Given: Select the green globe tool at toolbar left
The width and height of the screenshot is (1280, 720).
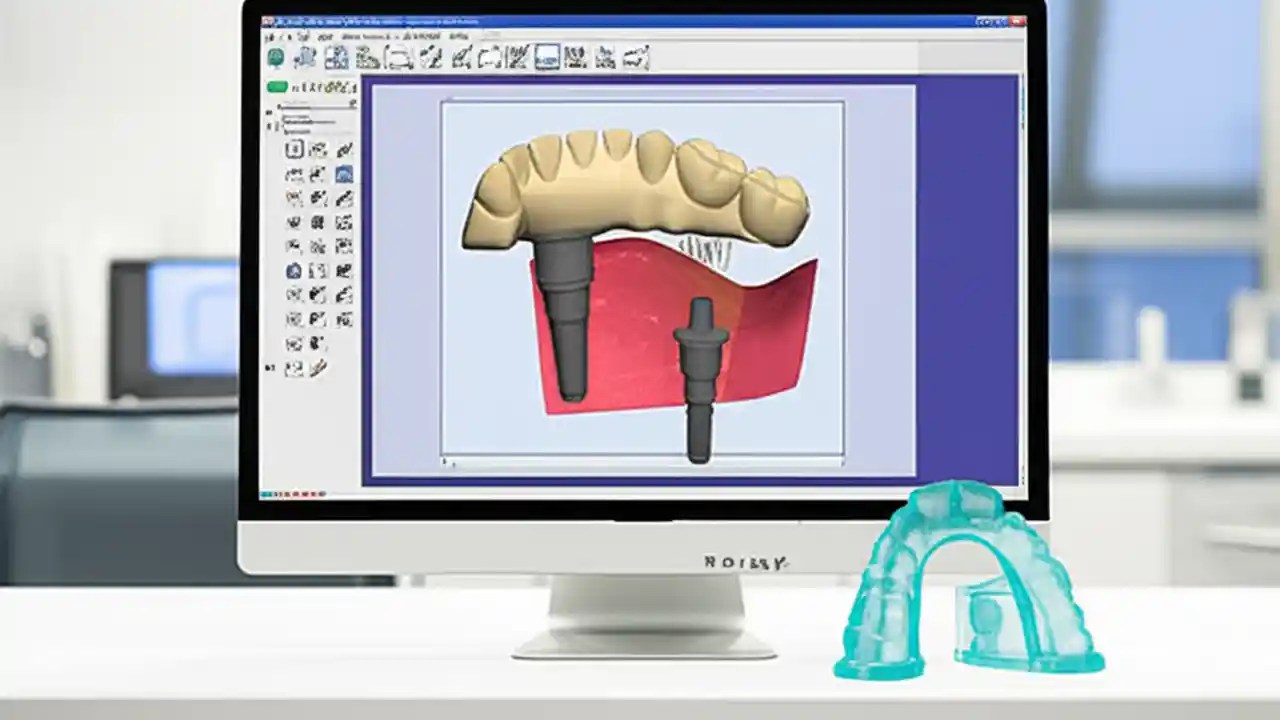Looking at the screenshot, I should point(276,57).
